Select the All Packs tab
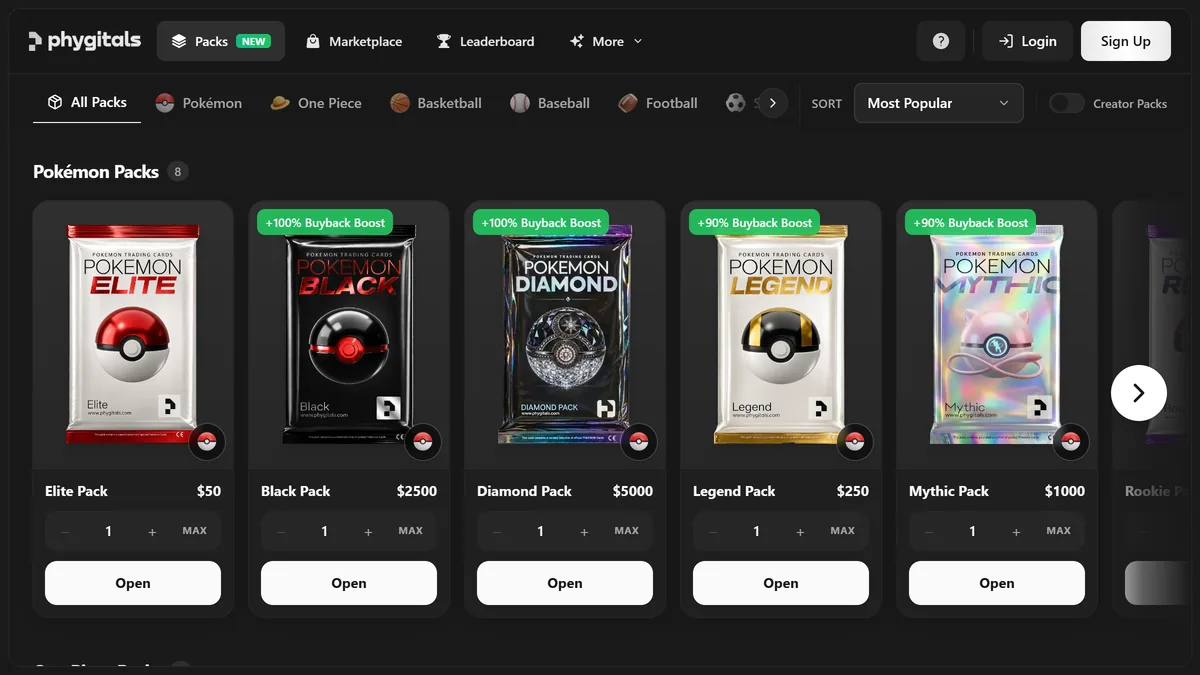Viewport: 1200px width, 675px height. coord(87,102)
